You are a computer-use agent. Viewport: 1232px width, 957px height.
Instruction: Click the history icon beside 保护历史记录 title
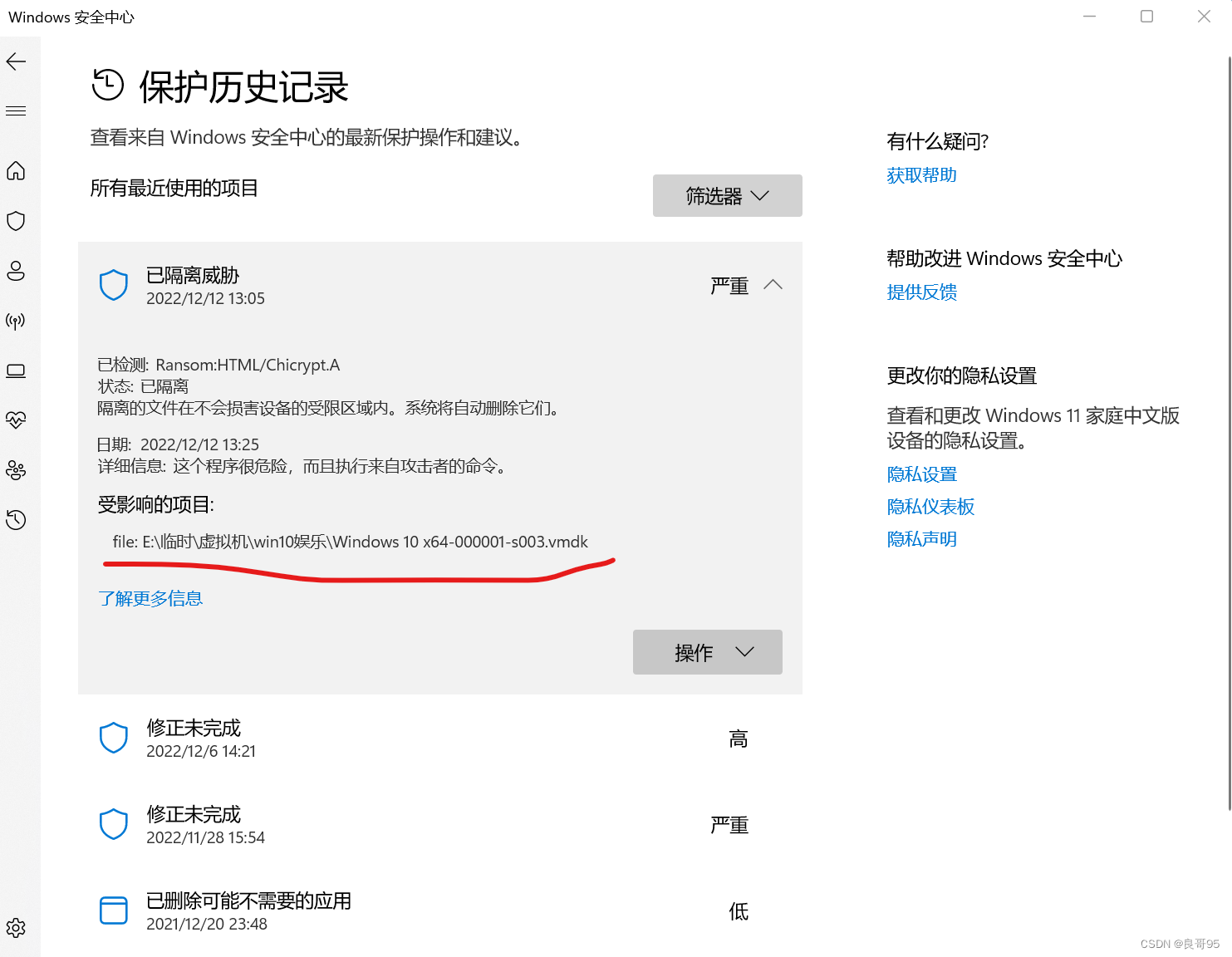(108, 85)
